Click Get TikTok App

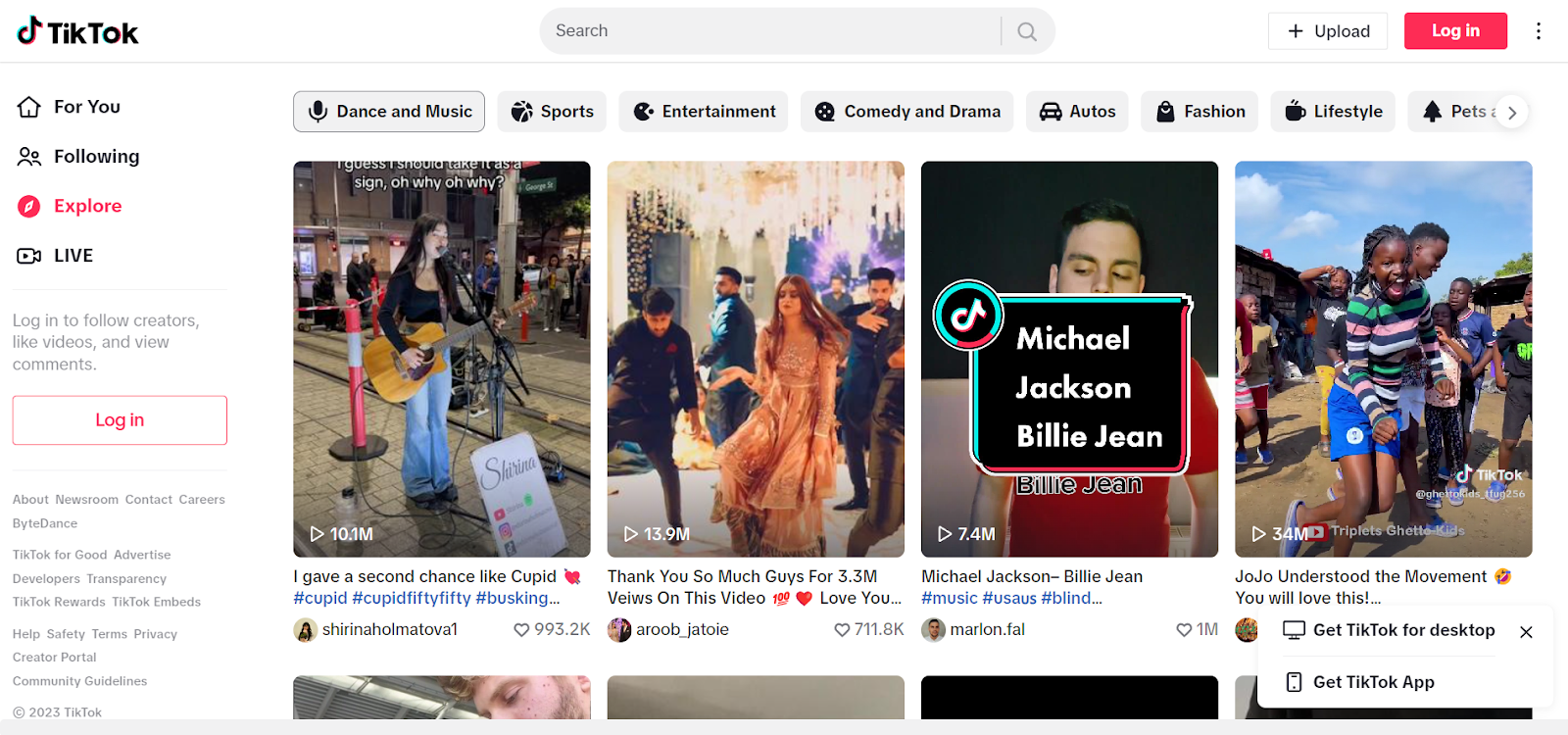(x=1374, y=682)
